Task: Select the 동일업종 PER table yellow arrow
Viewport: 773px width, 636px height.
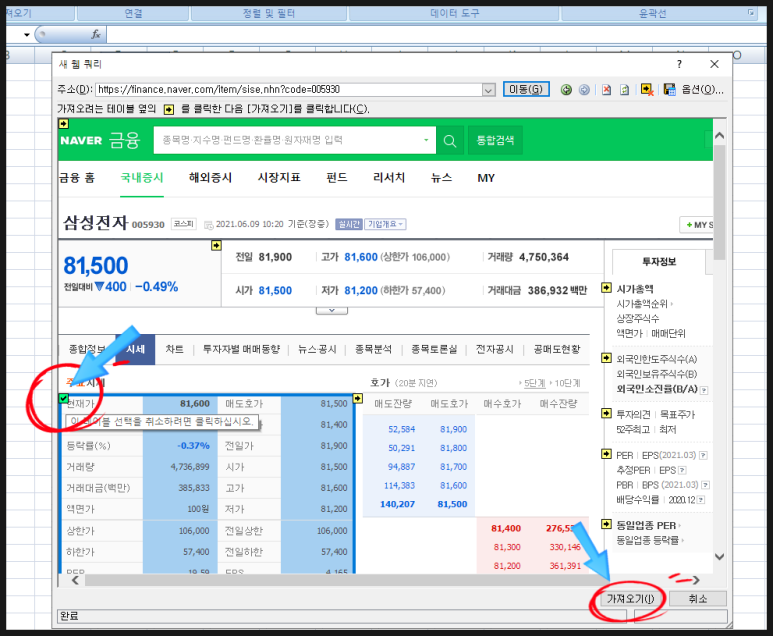Action: coord(606,524)
